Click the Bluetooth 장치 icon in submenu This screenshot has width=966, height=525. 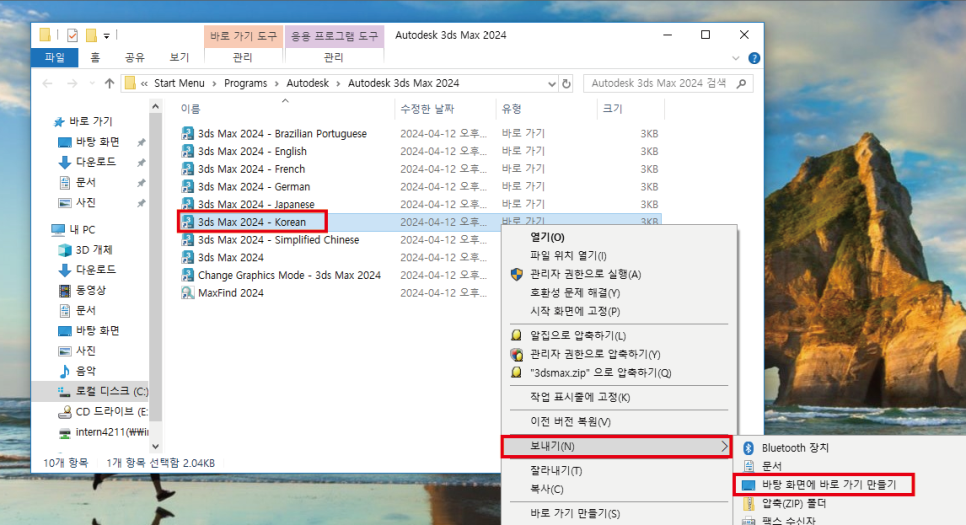pos(749,448)
